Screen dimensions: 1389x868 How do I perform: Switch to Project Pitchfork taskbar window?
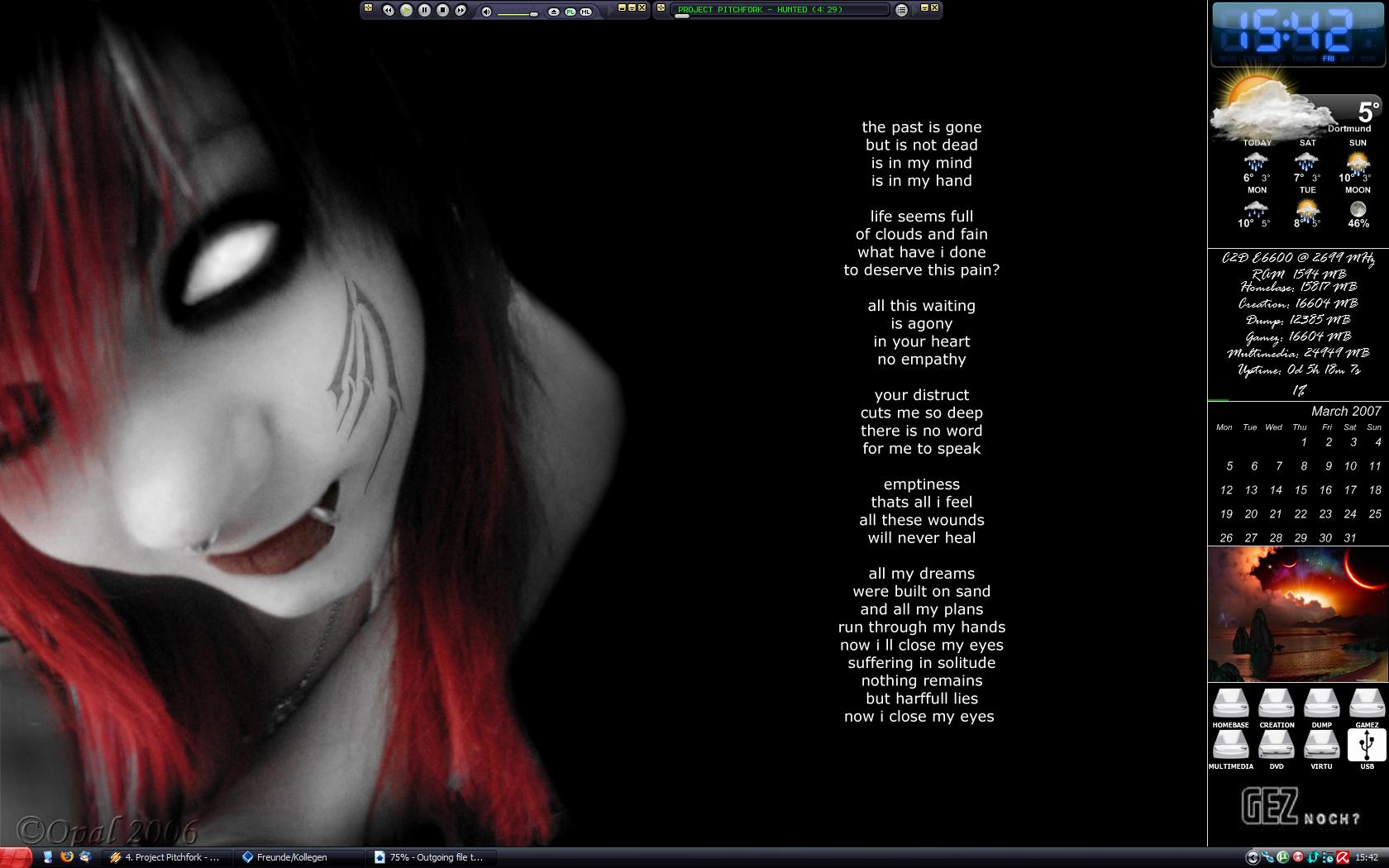click(x=166, y=857)
